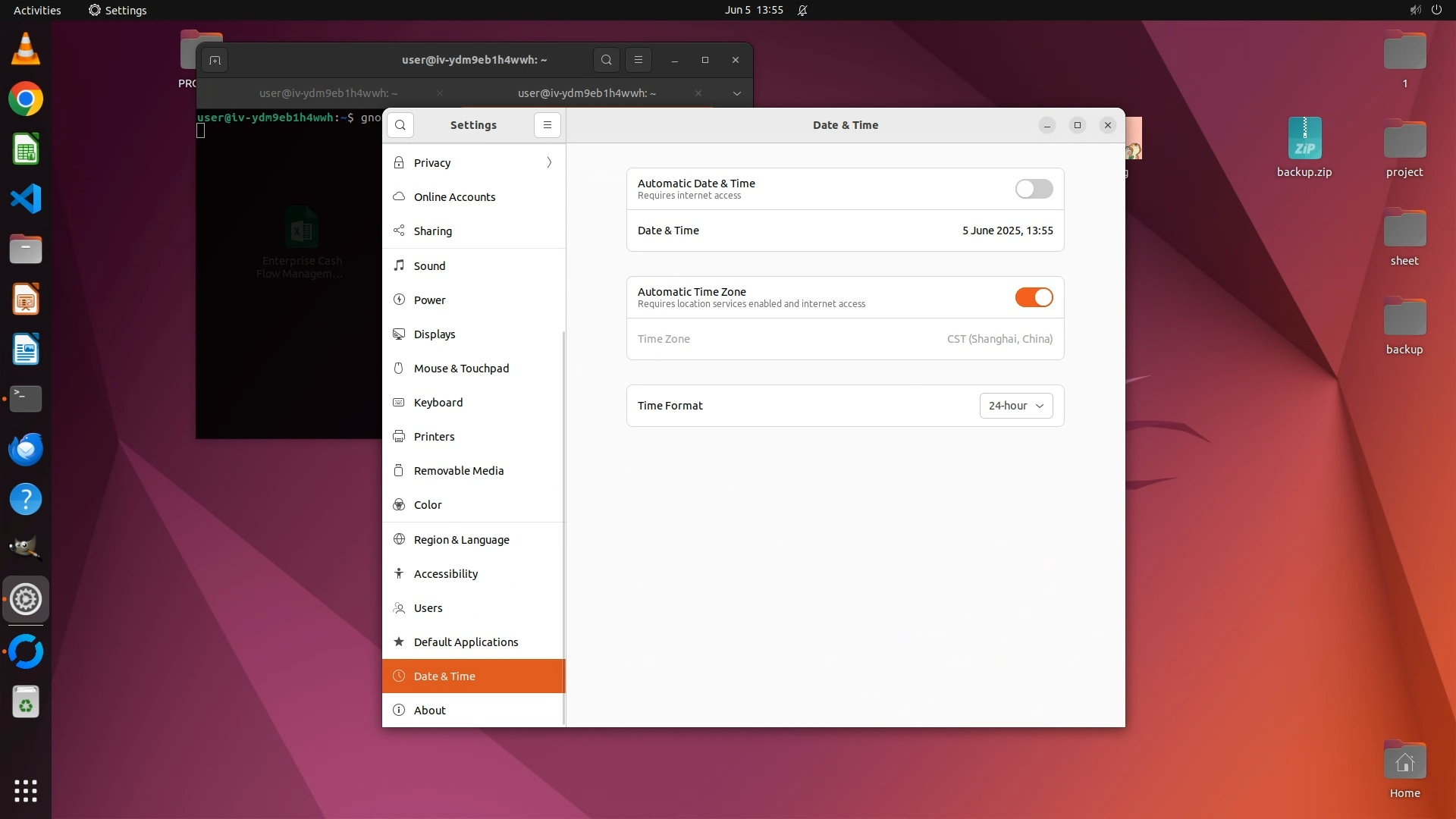Switch to first terminal tab
The width and height of the screenshot is (1456, 819).
328,93
